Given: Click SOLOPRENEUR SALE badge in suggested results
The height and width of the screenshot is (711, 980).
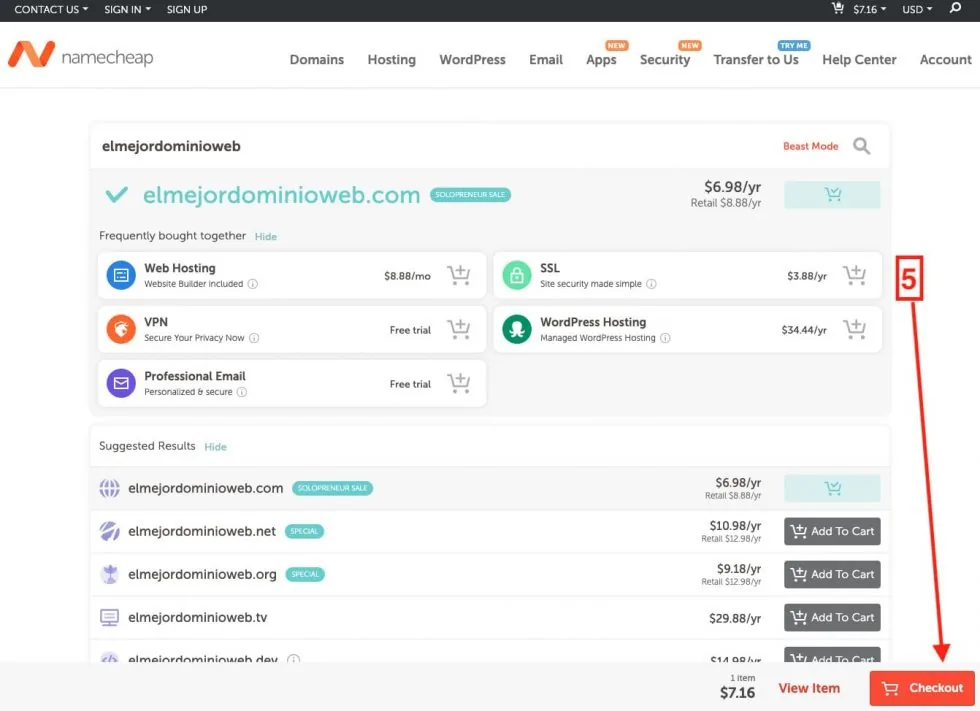Looking at the screenshot, I should click(x=332, y=488).
